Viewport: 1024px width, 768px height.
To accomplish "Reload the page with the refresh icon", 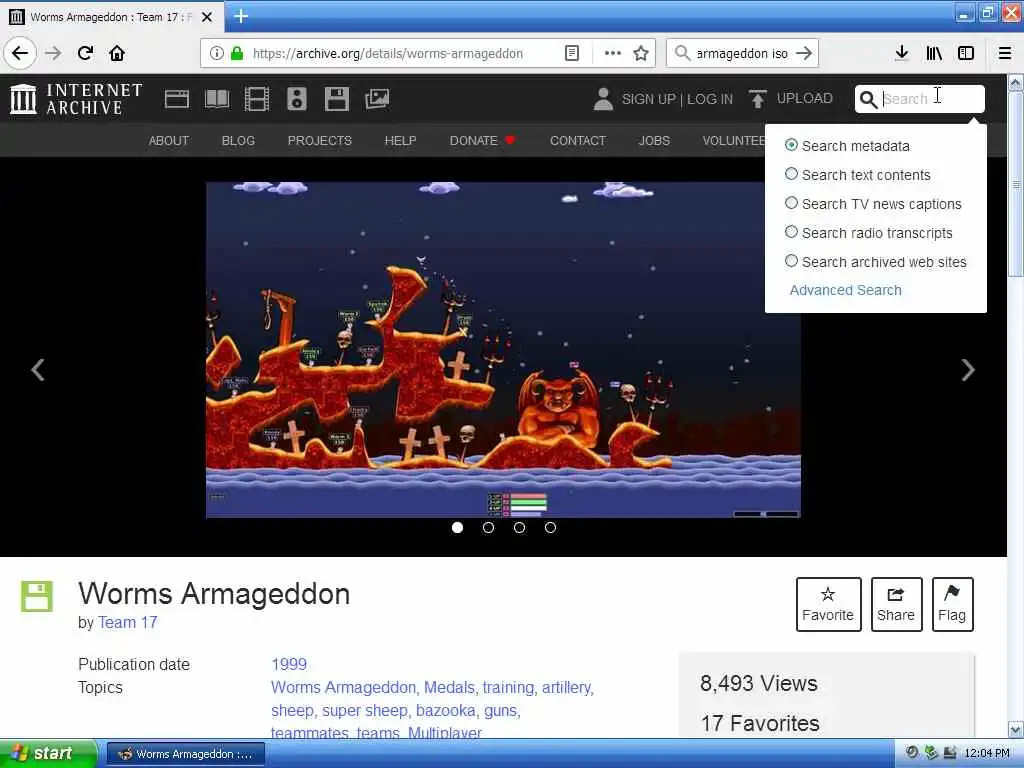I will click(86, 53).
